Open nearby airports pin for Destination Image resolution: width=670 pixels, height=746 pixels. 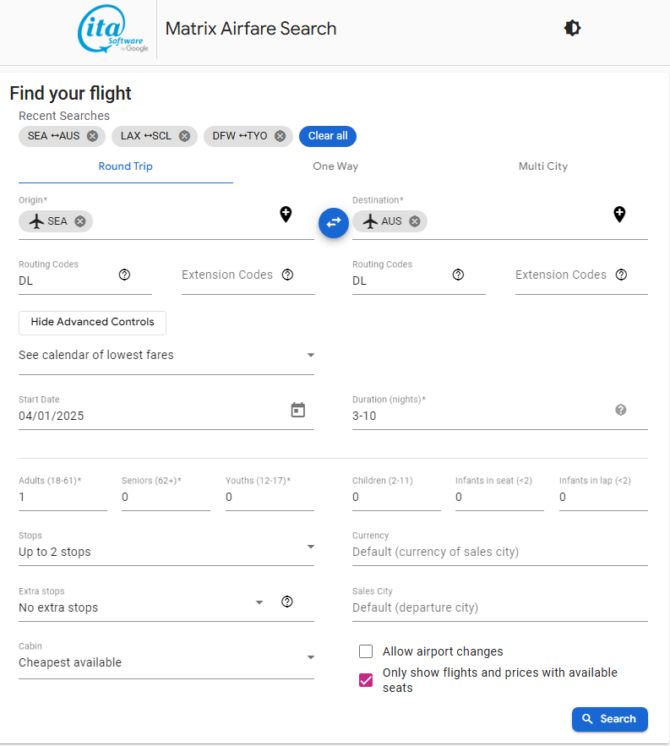pos(619,214)
